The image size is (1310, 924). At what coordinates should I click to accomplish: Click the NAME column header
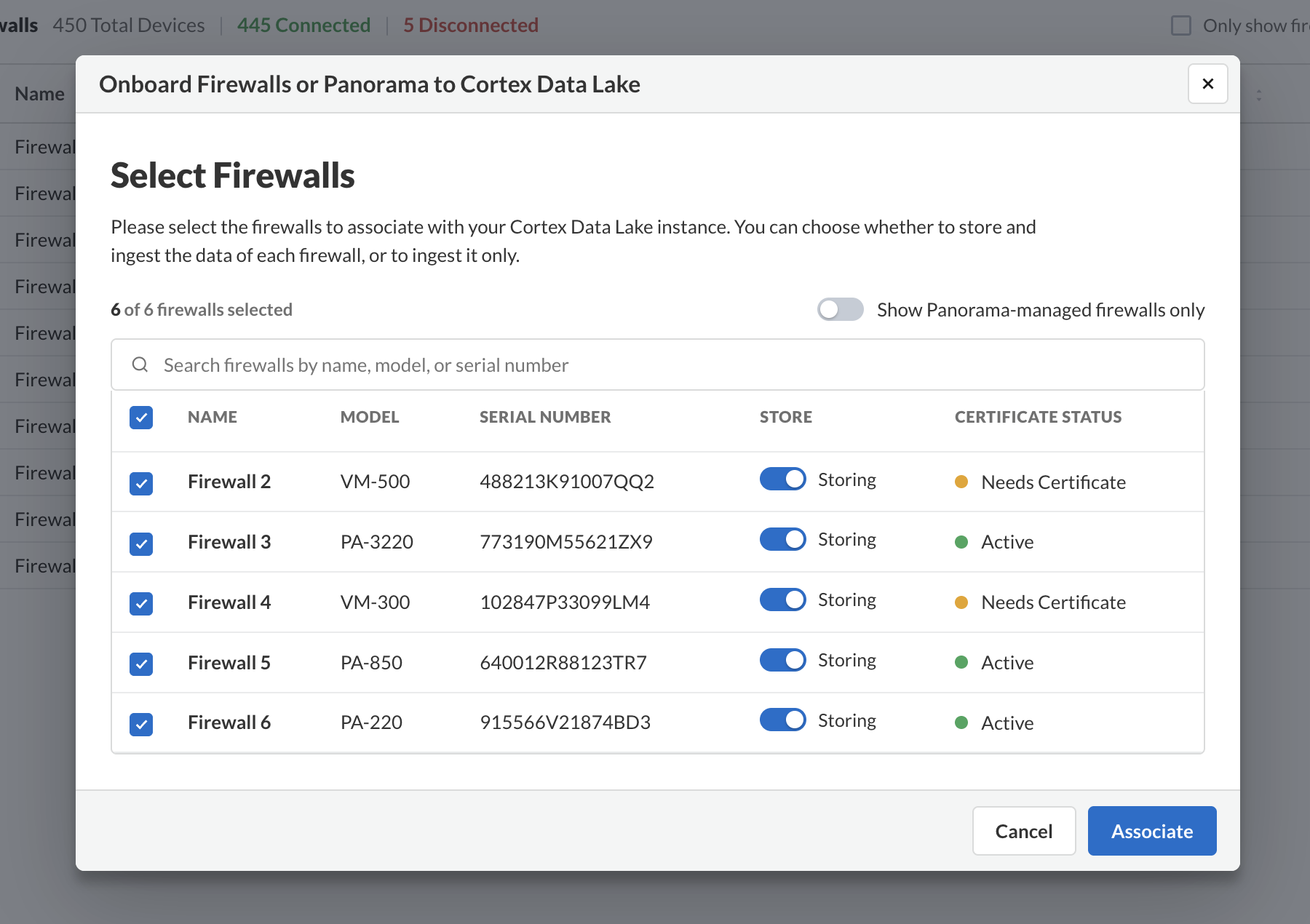click(x=213, y=417)
